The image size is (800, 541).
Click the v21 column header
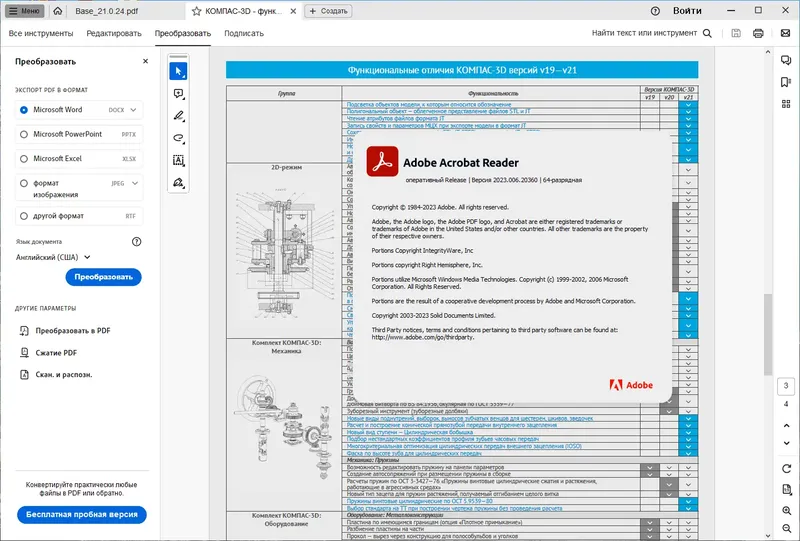[x=688, y=97]
